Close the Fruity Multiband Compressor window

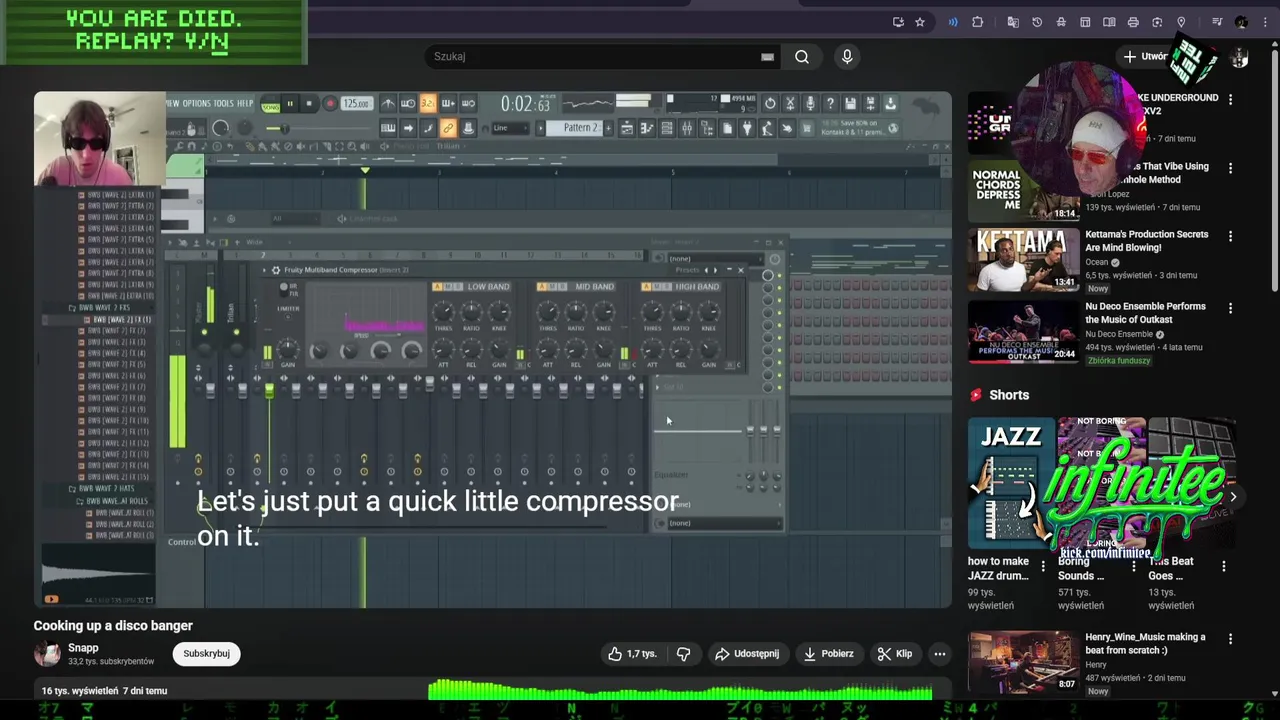[741, 270]
